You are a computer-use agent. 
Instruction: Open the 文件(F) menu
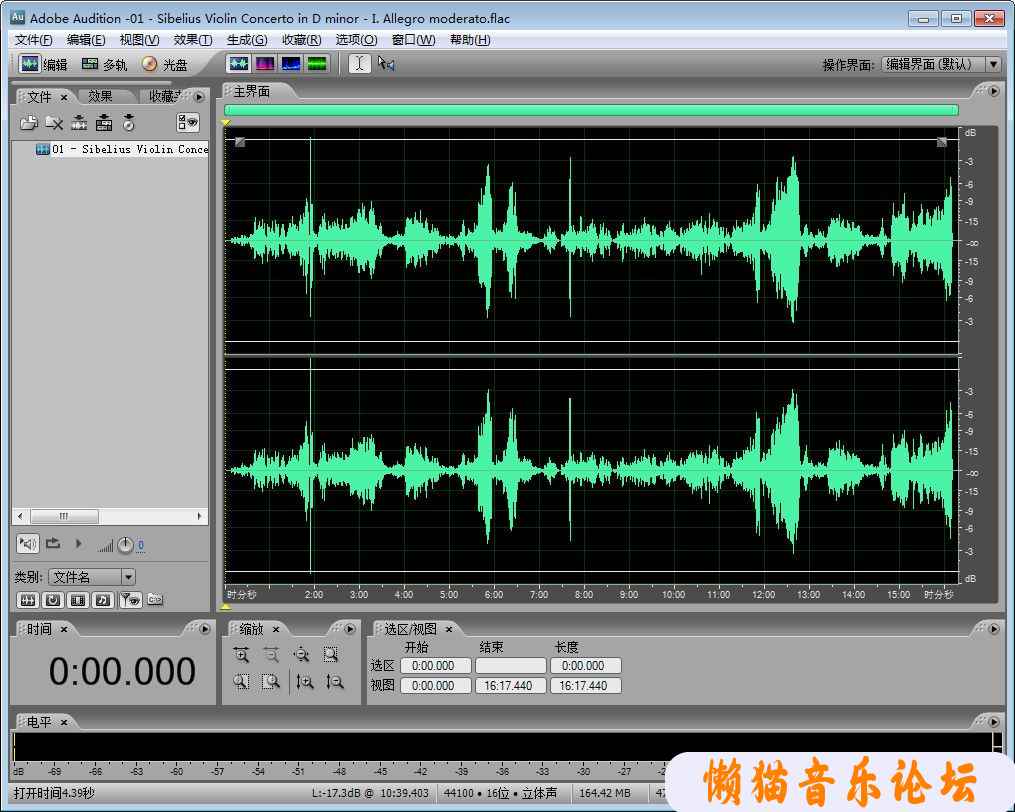pos(34,40)
